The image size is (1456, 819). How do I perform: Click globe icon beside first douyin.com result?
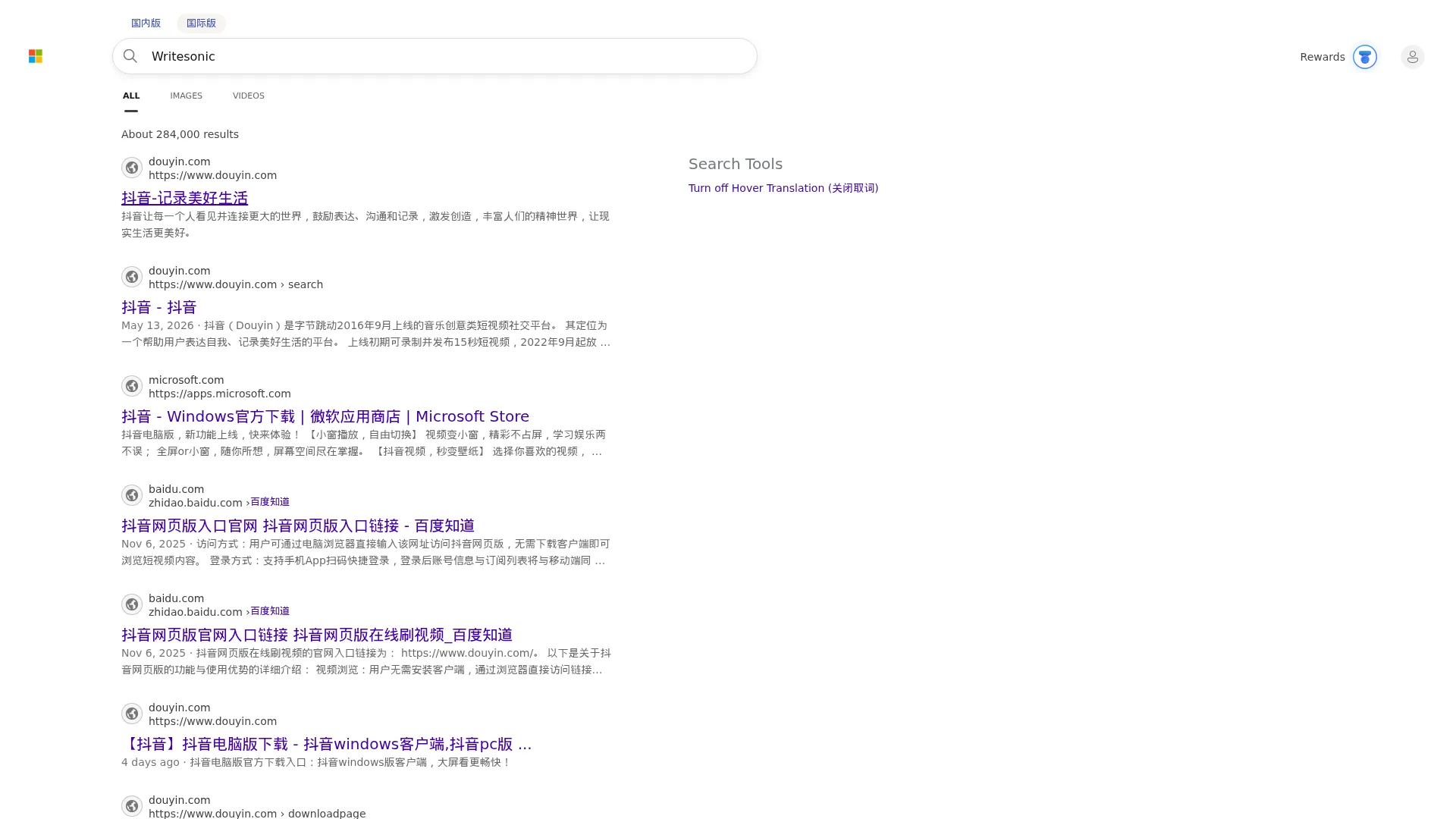pyautogui.click(x=132, y=168)
